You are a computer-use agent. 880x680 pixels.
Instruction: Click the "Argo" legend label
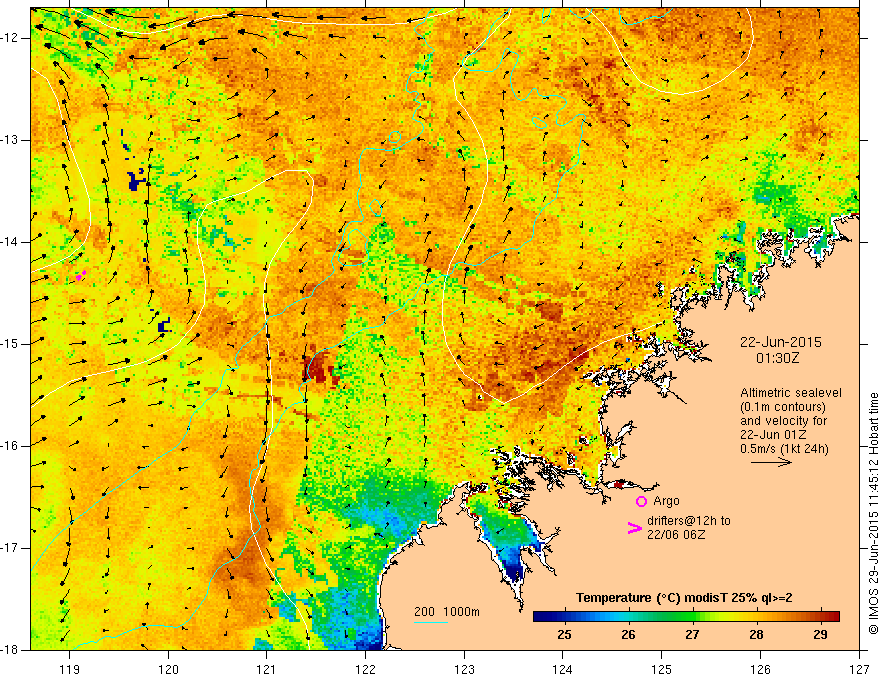(x=666, y=500)
